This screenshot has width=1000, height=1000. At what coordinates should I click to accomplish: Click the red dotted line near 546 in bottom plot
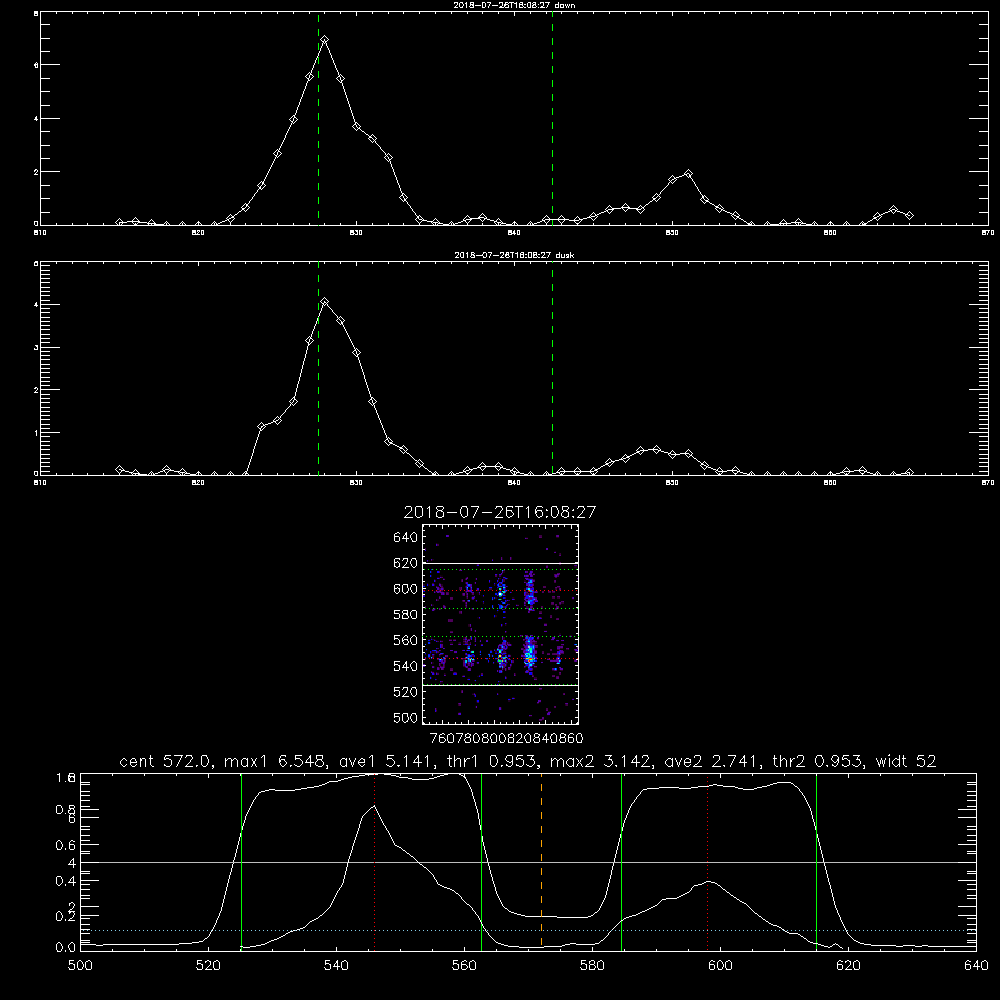pos(374,860)
